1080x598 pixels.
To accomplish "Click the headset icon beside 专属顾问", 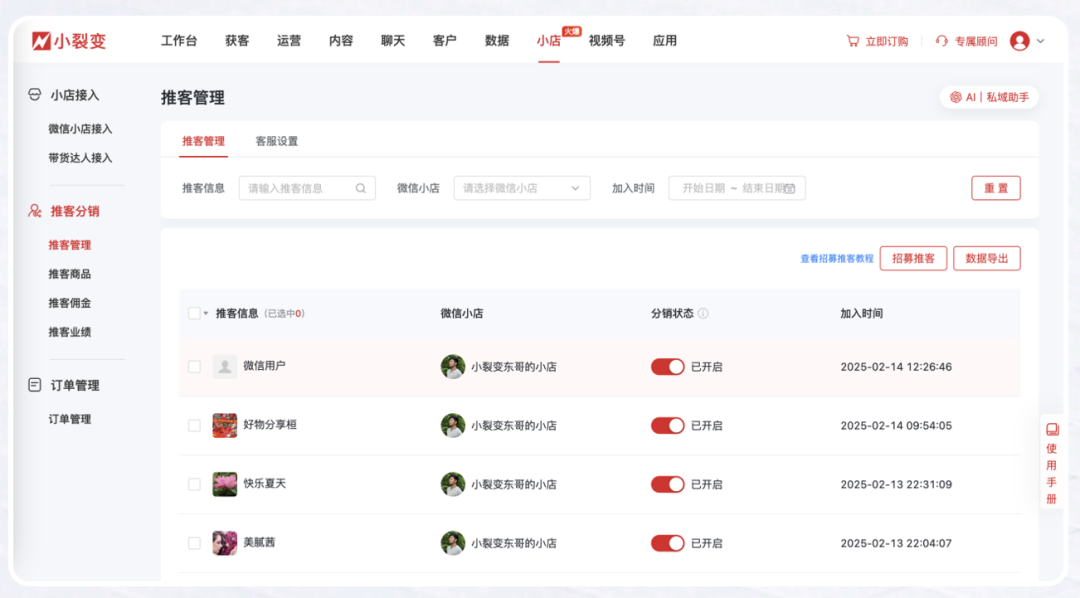I will point(941,40).
